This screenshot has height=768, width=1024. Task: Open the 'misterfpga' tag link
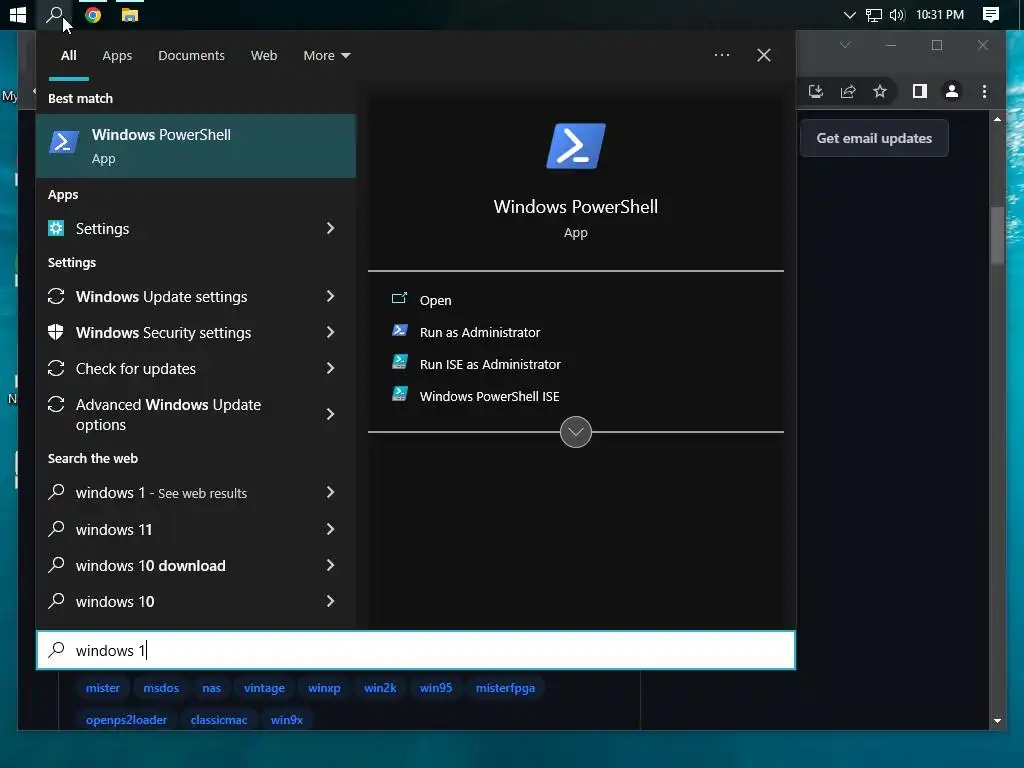(x=505, y=688)
